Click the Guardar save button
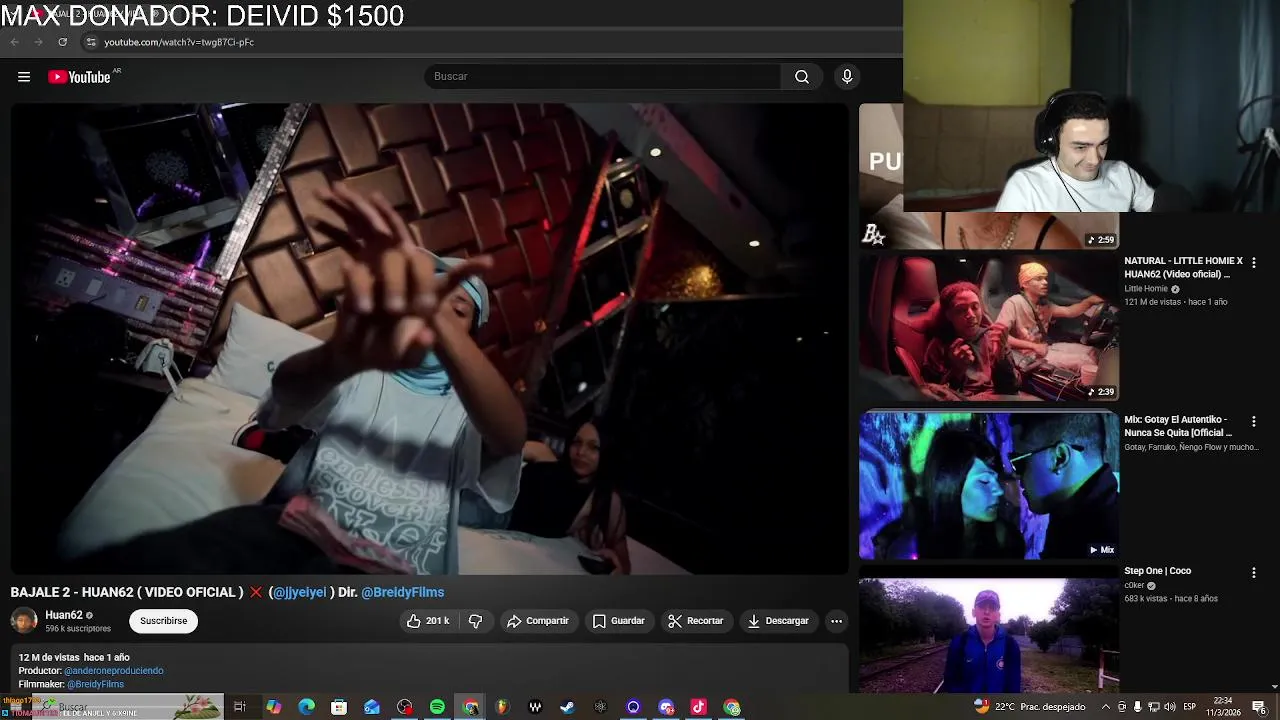This screenshot has width=1280, height=720. click(619, 621)
